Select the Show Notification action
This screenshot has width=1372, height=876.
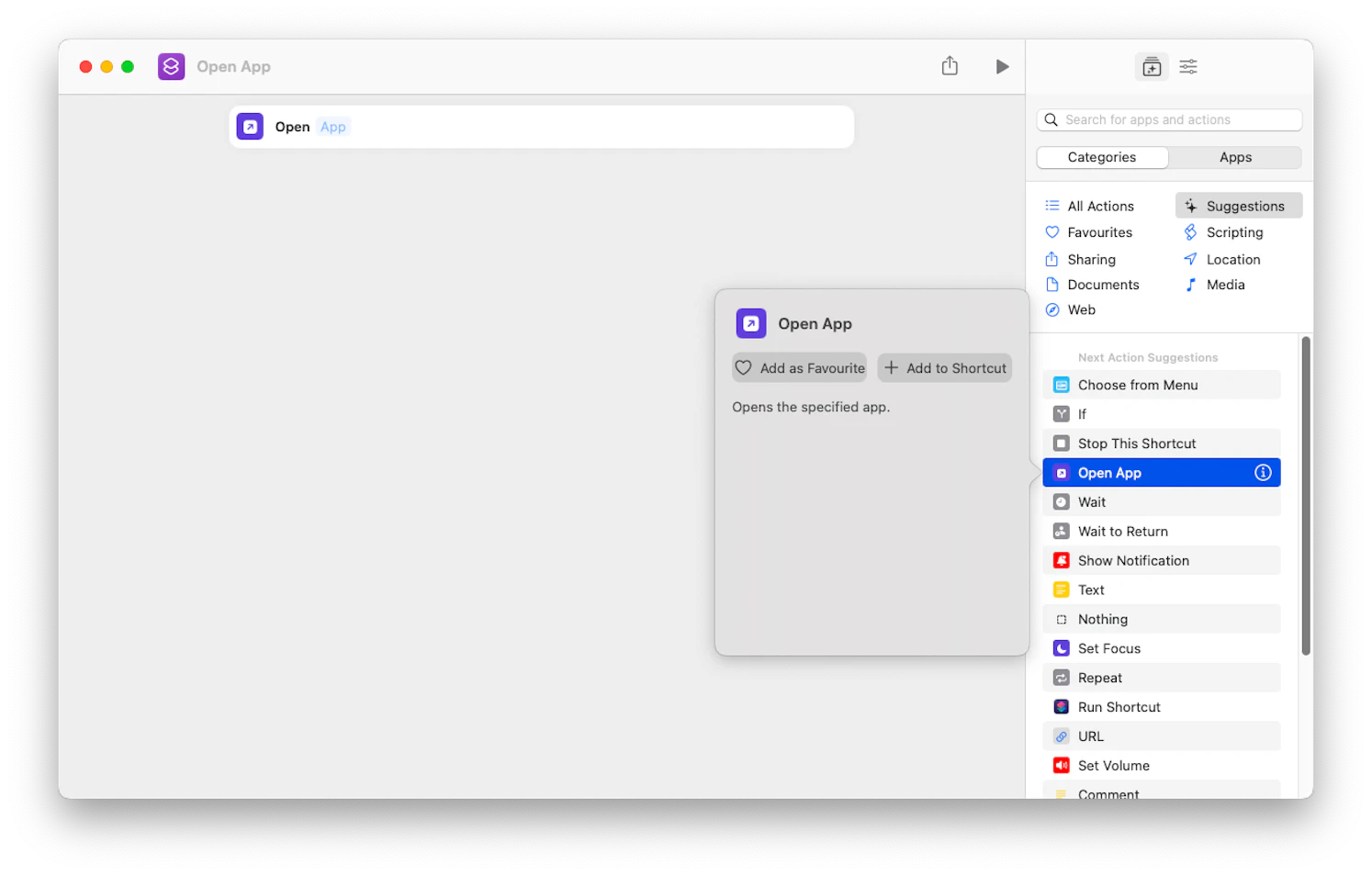click(1162, 560)
